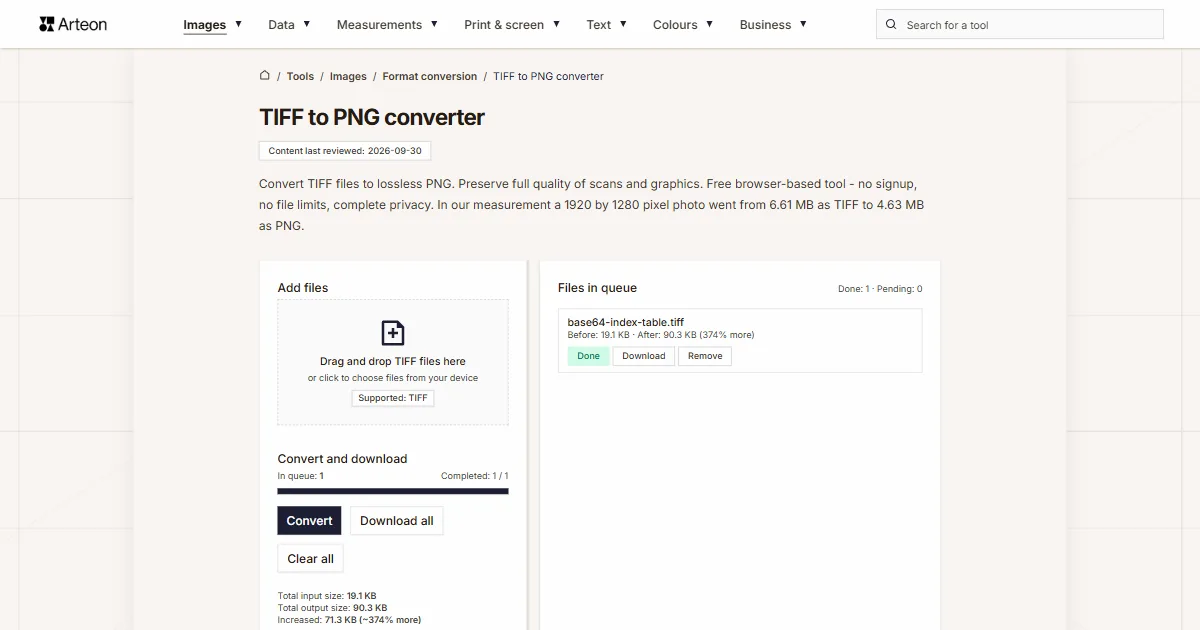Image resolution: width=1200 pixels, height=630 pixels.
Task: Click the conversion progress bar
Action: [x=393, y=491]
